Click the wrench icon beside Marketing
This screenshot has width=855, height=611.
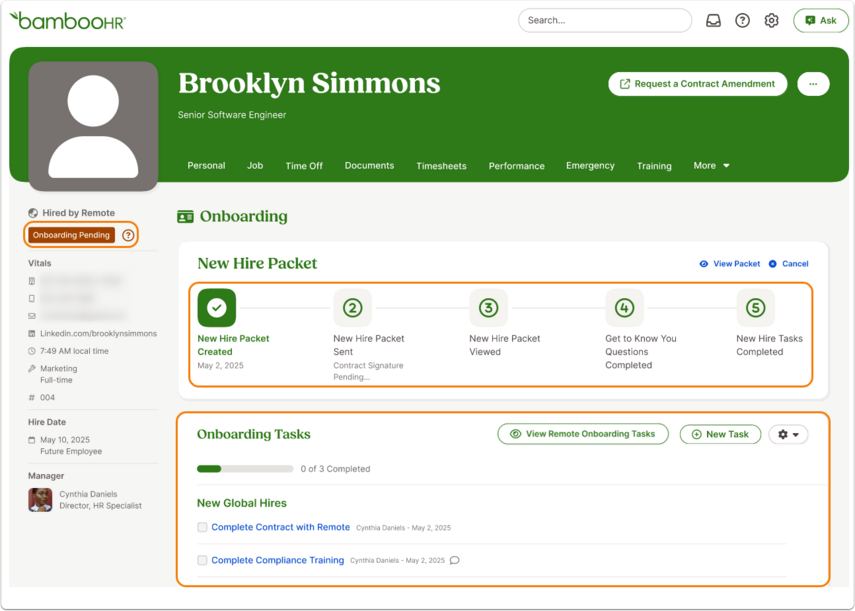[x=32, y=368]
